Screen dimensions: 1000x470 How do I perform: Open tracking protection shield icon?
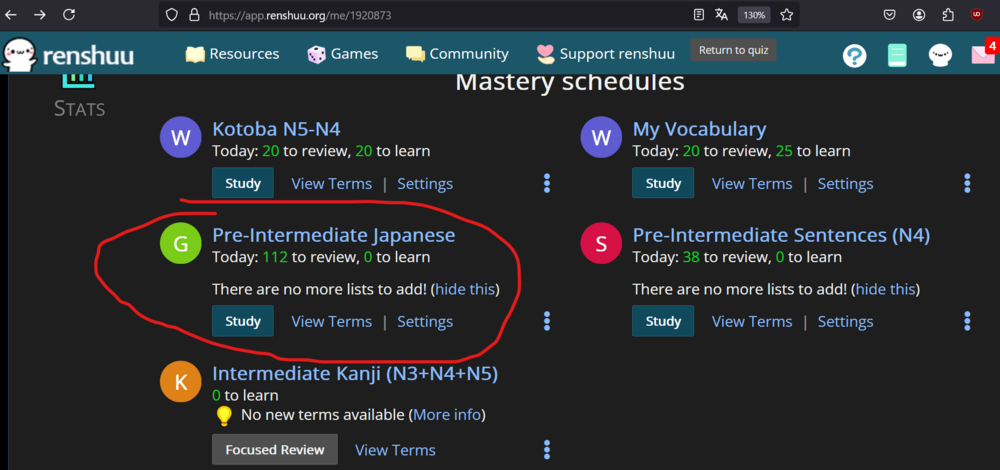click(171, 15)
